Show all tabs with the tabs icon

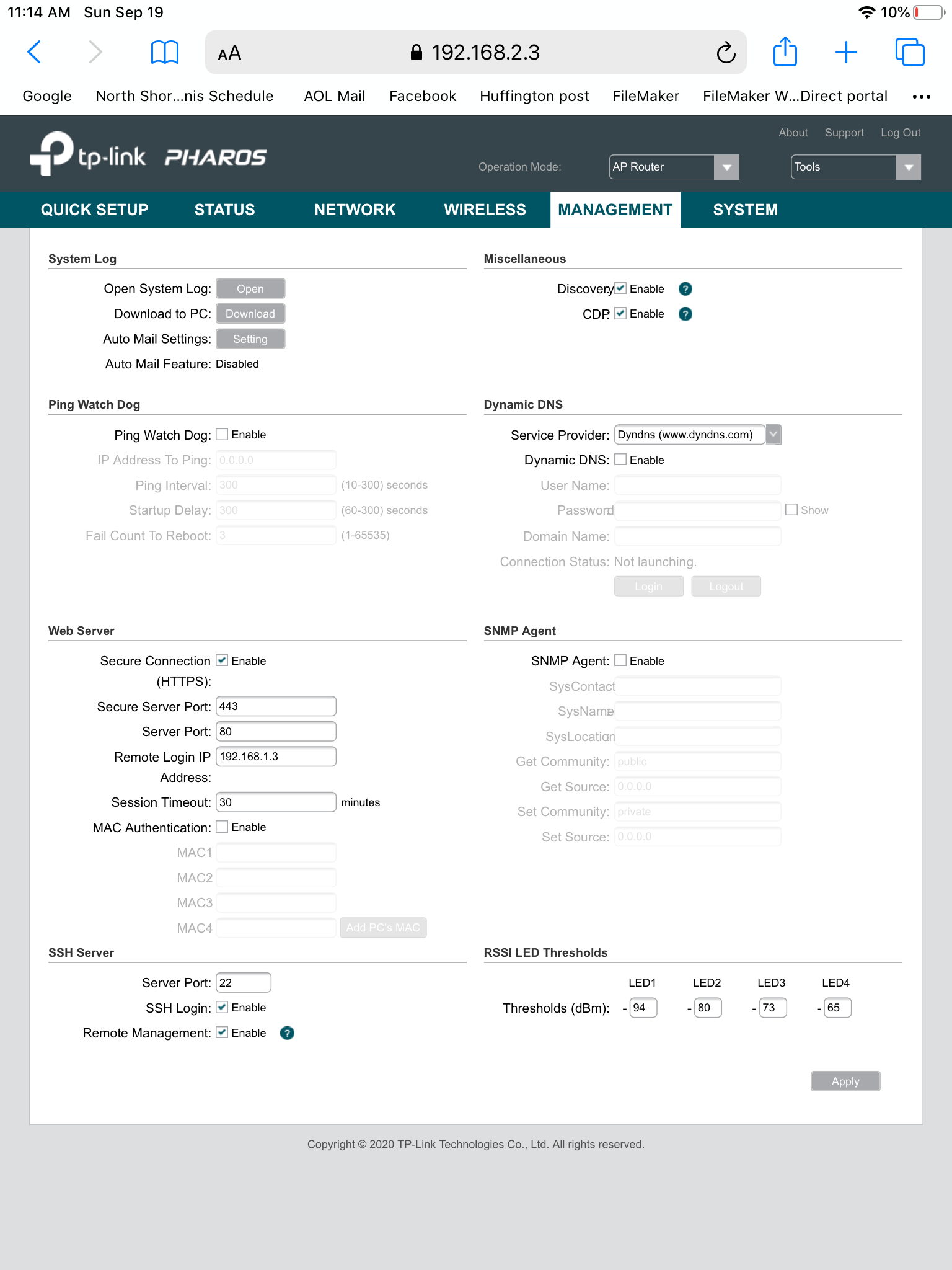(910, 52)
